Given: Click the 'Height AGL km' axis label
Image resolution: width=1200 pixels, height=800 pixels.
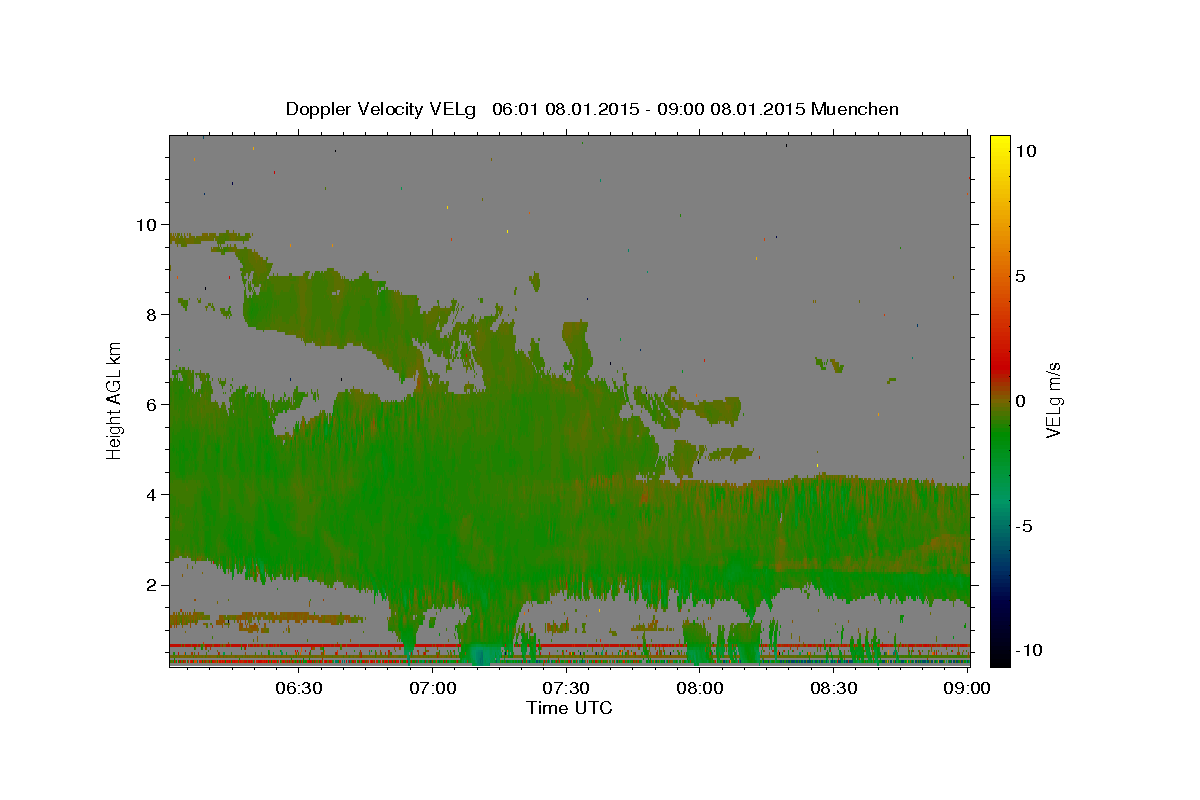Looking at the screenshot, I should tap(114, 399).
